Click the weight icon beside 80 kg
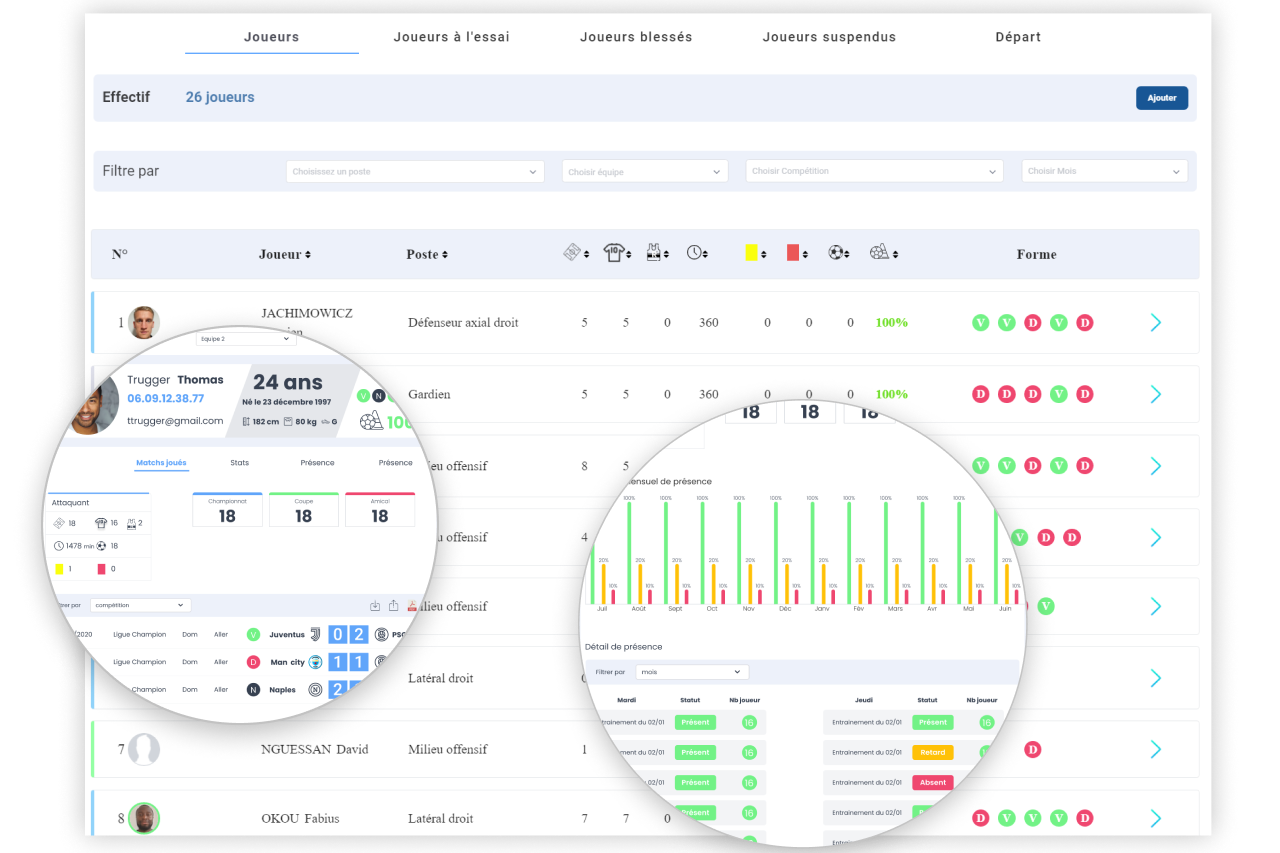The height and width of the screenshot is (853, 1280). [x=288, y=422]
